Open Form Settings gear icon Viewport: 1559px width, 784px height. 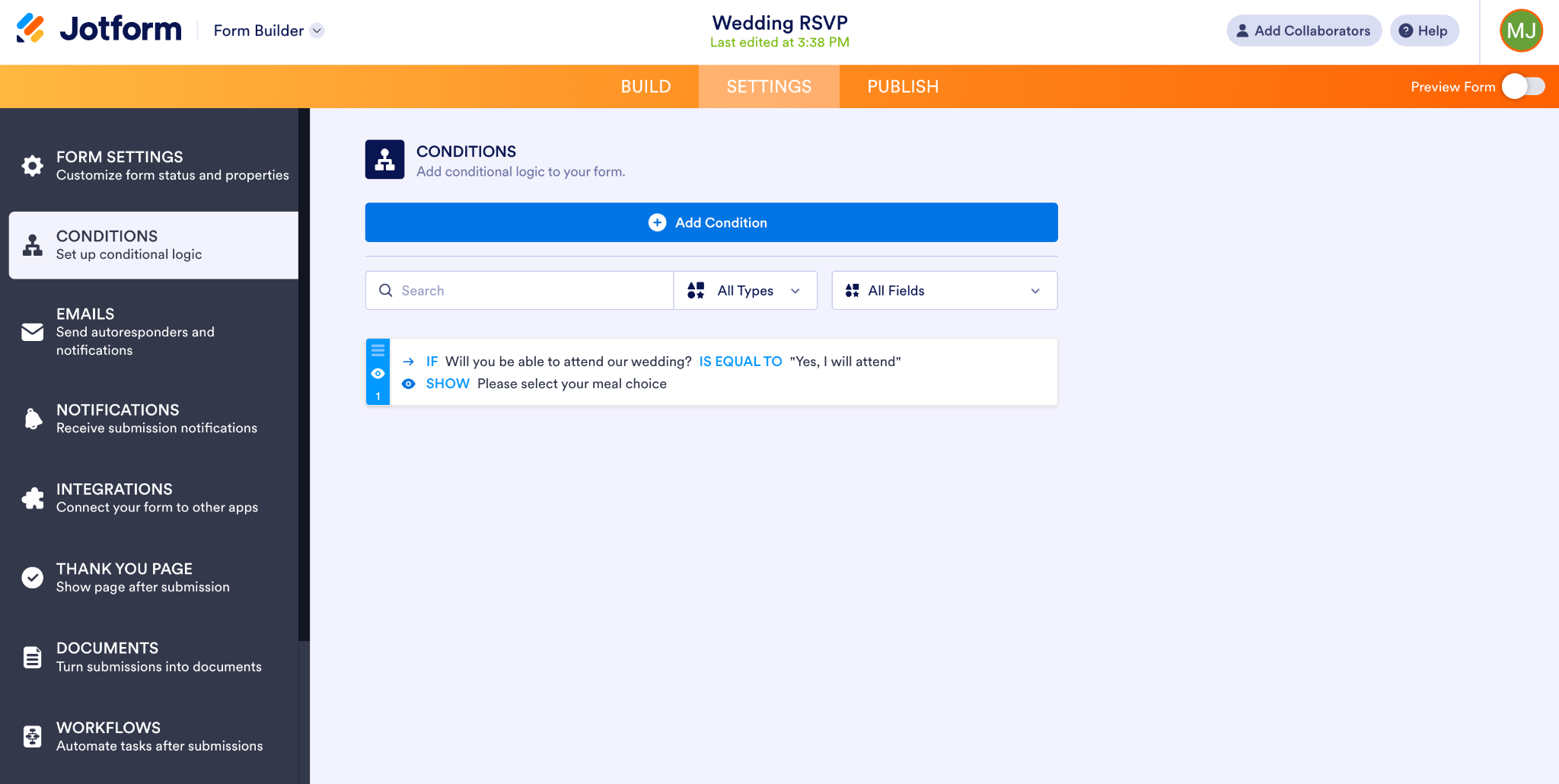click(x=32, y=165)
